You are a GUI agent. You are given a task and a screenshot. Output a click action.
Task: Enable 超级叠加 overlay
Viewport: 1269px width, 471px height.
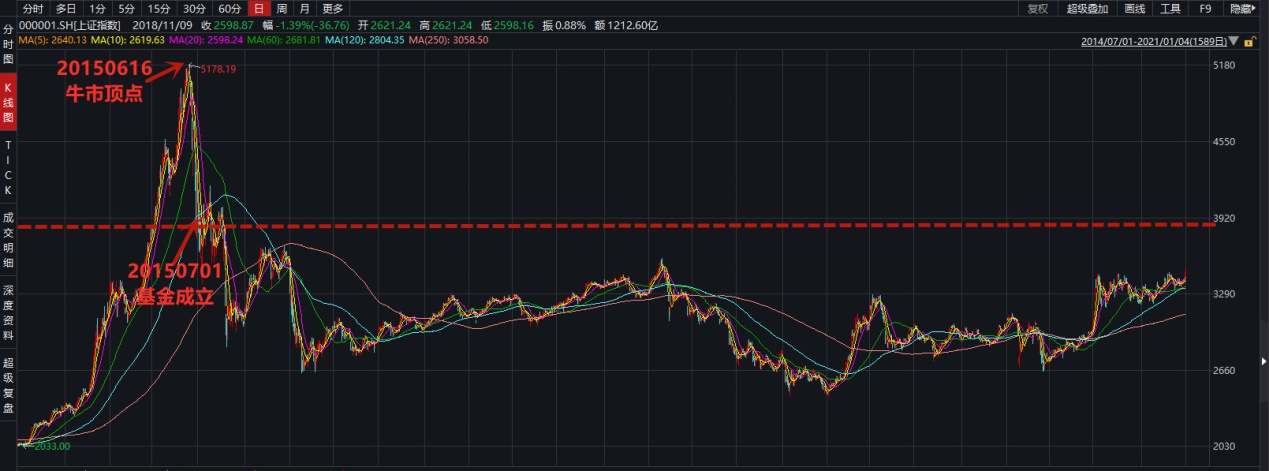click(1087, 9)
